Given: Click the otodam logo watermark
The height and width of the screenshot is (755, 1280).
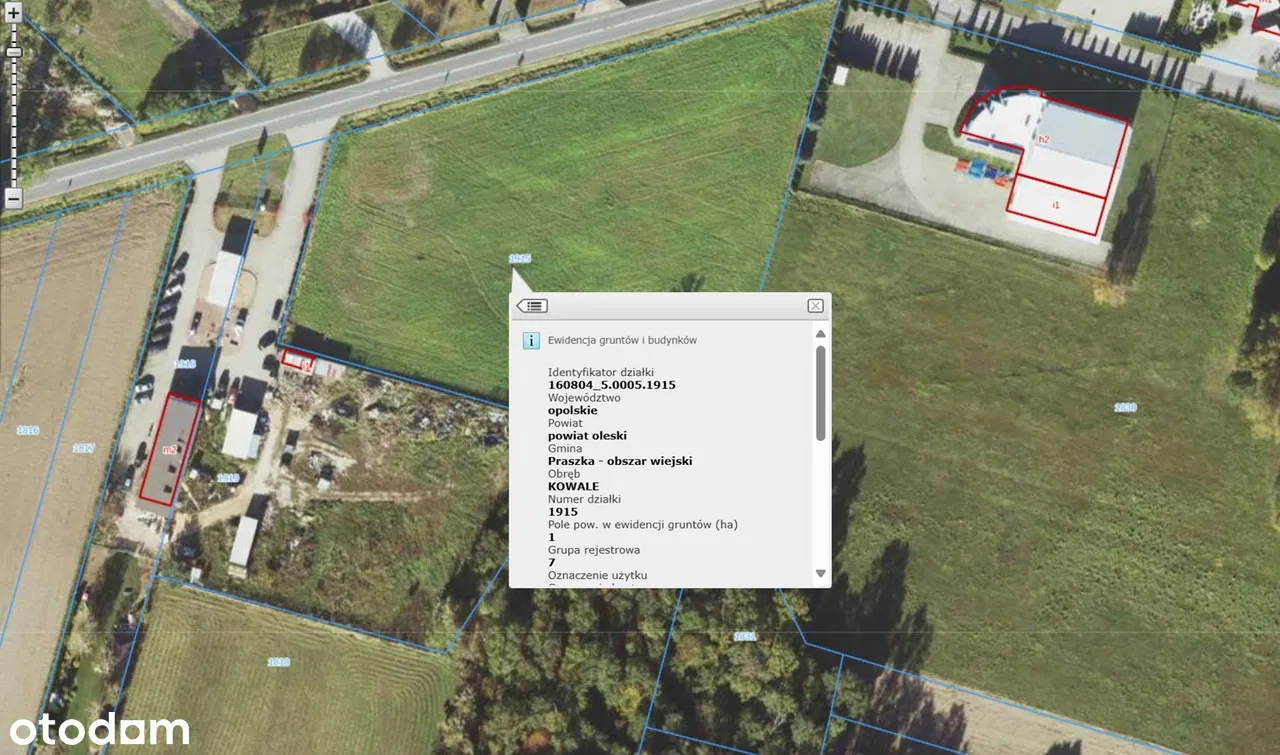Looking at the screenshot, I should (99, 730).
